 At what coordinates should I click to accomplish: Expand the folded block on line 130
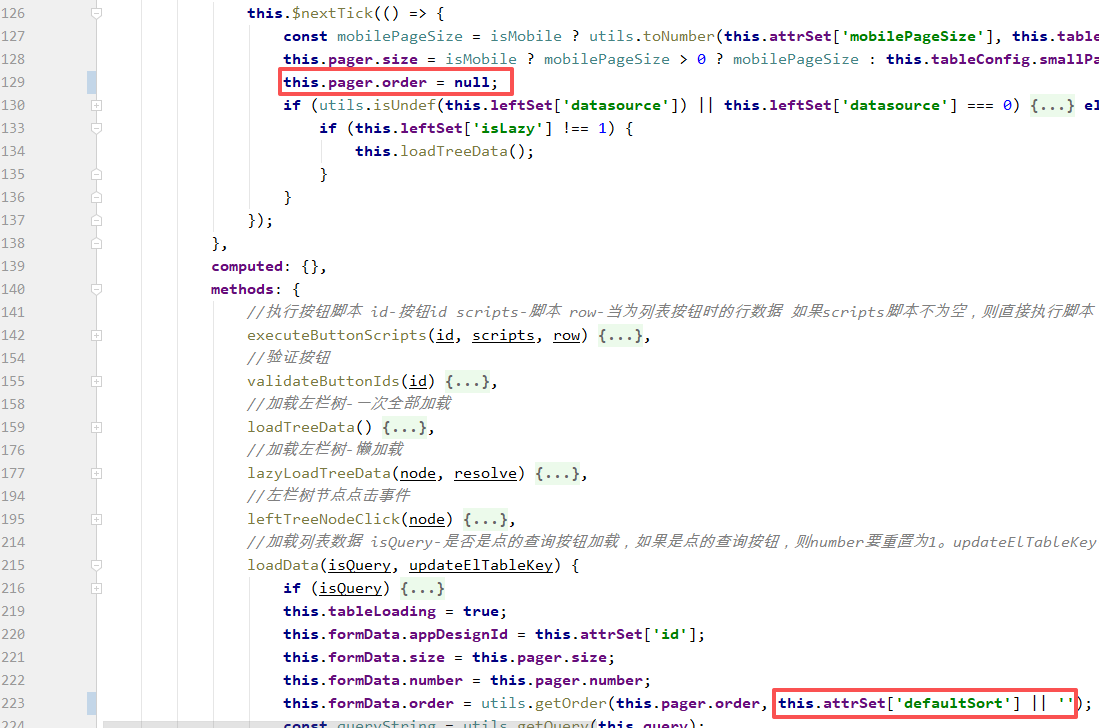(x=96, y=105)
